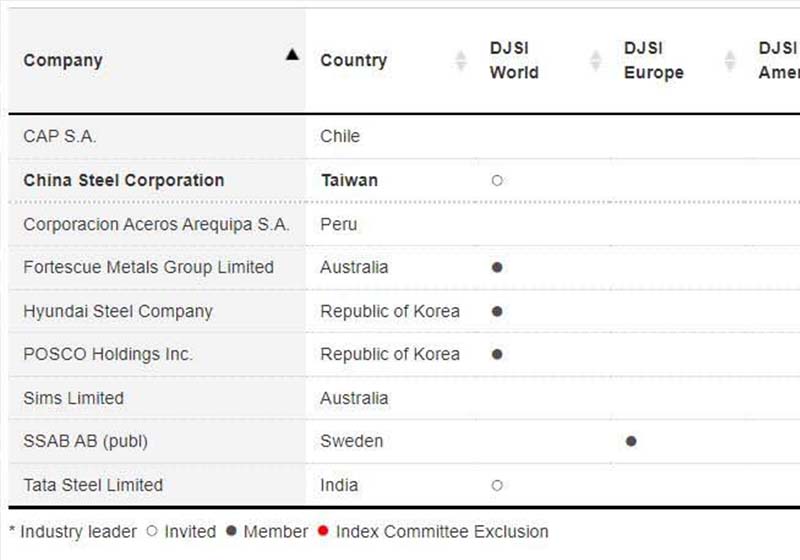800x560 pixels.
Task: Click Tata Steel Limited's invited circle
Action: [497, 485]
